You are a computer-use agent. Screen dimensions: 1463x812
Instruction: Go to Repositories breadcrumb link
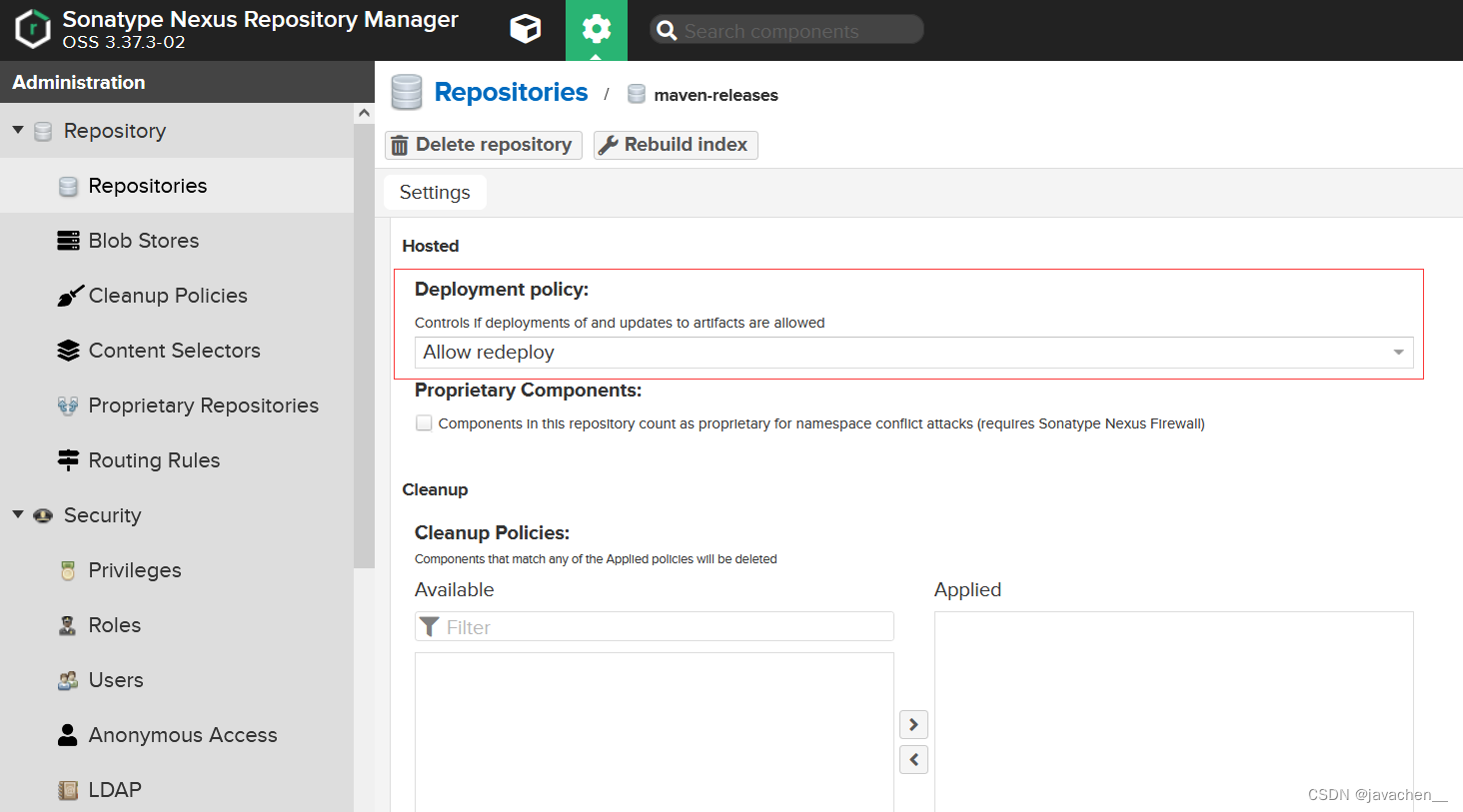click(x=511, y=92)
